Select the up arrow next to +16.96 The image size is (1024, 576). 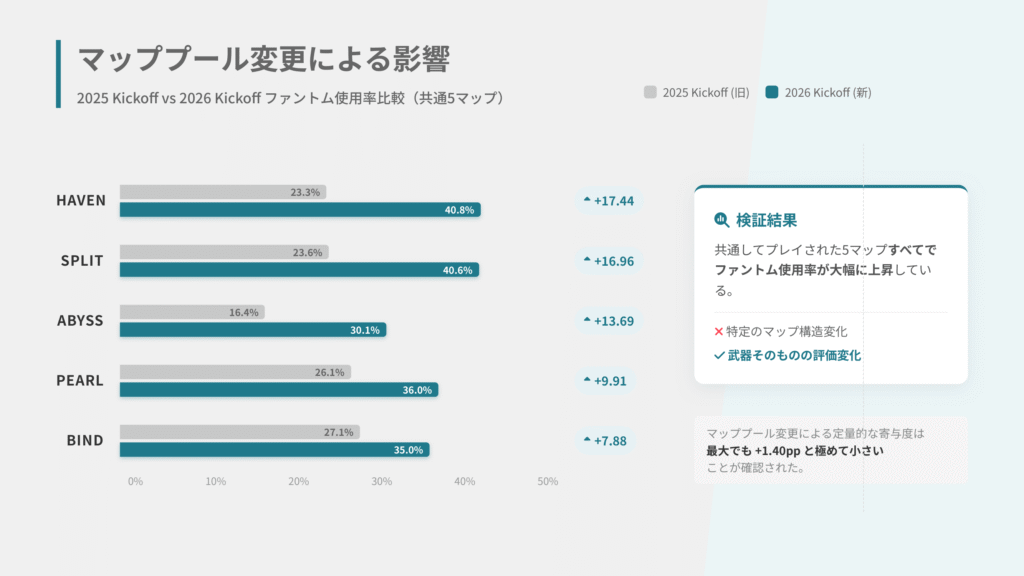586,261
